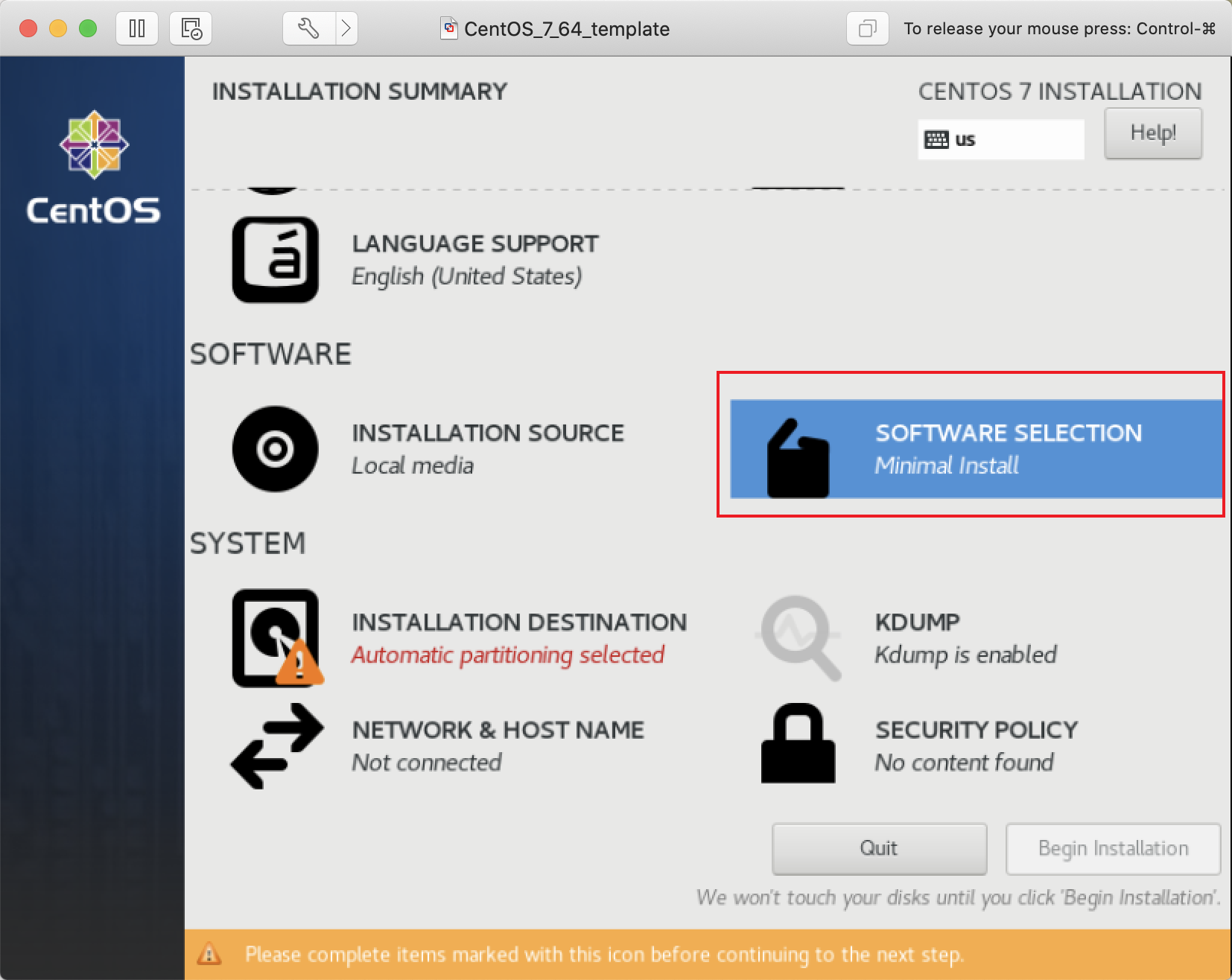Click 'Automatic partitioning selected' red text
This screenshot has height=980, width=1232.
click(x=508, y=655)
